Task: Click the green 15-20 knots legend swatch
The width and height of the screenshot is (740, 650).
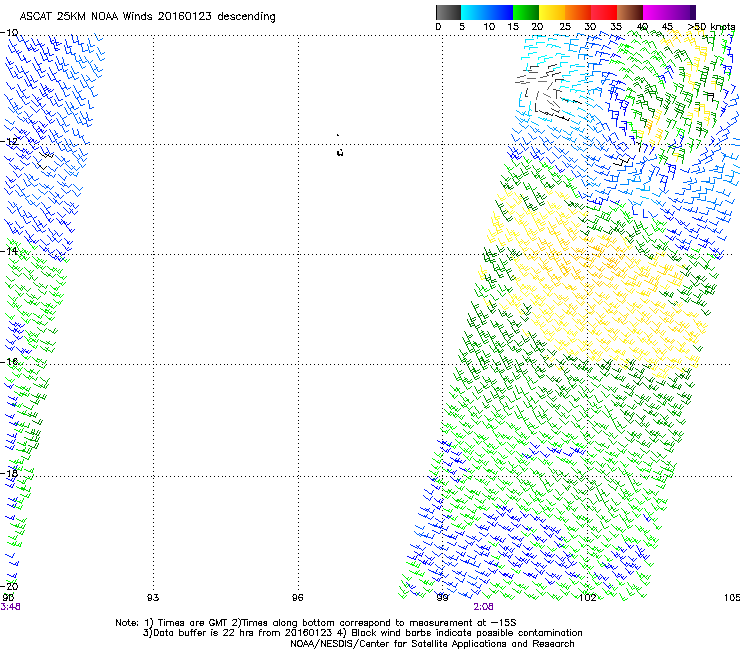Action: tap(526, 12)
